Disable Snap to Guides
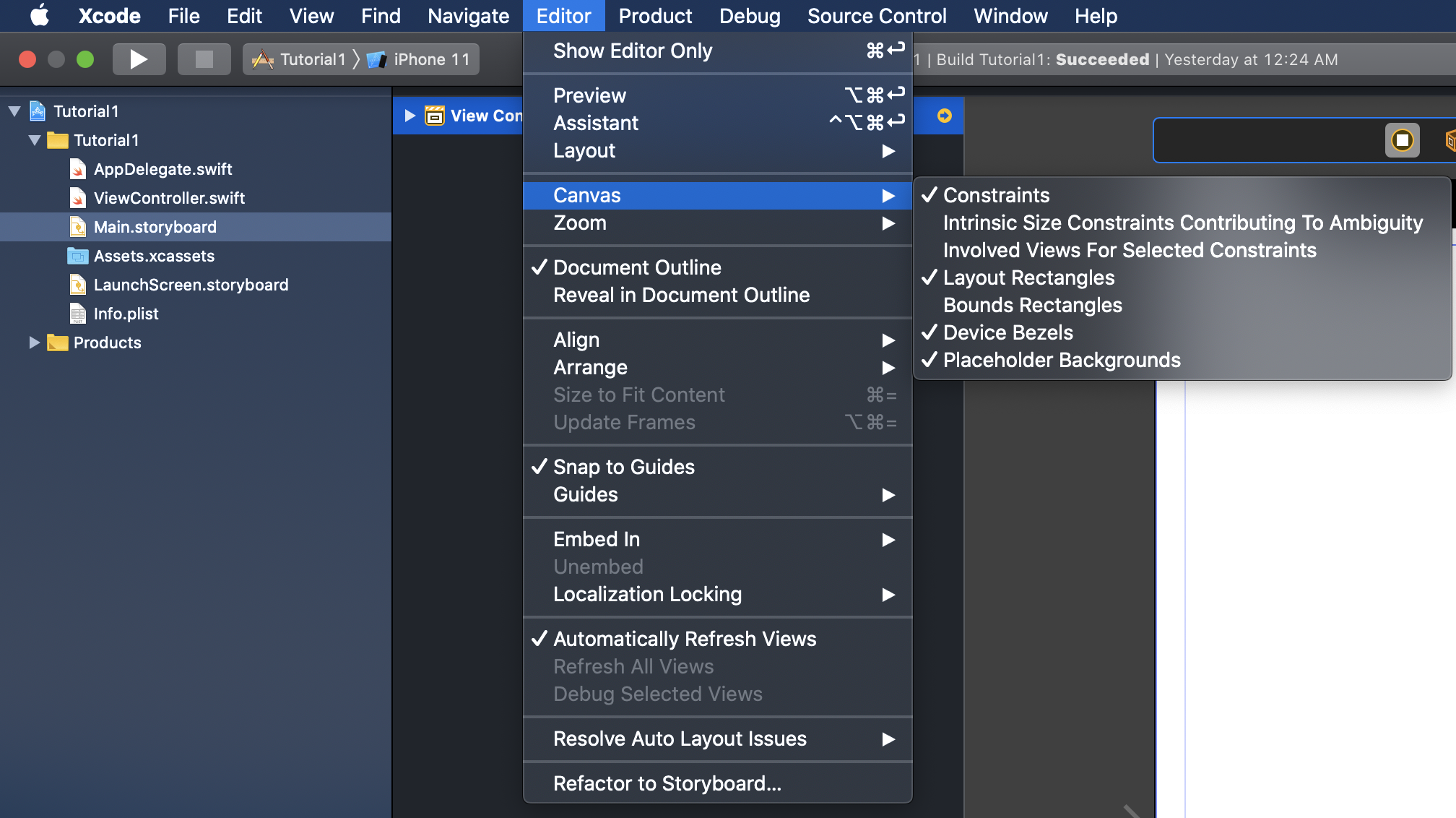The width and height of the screenshot is (1456, 818). [x=623, y=467]
